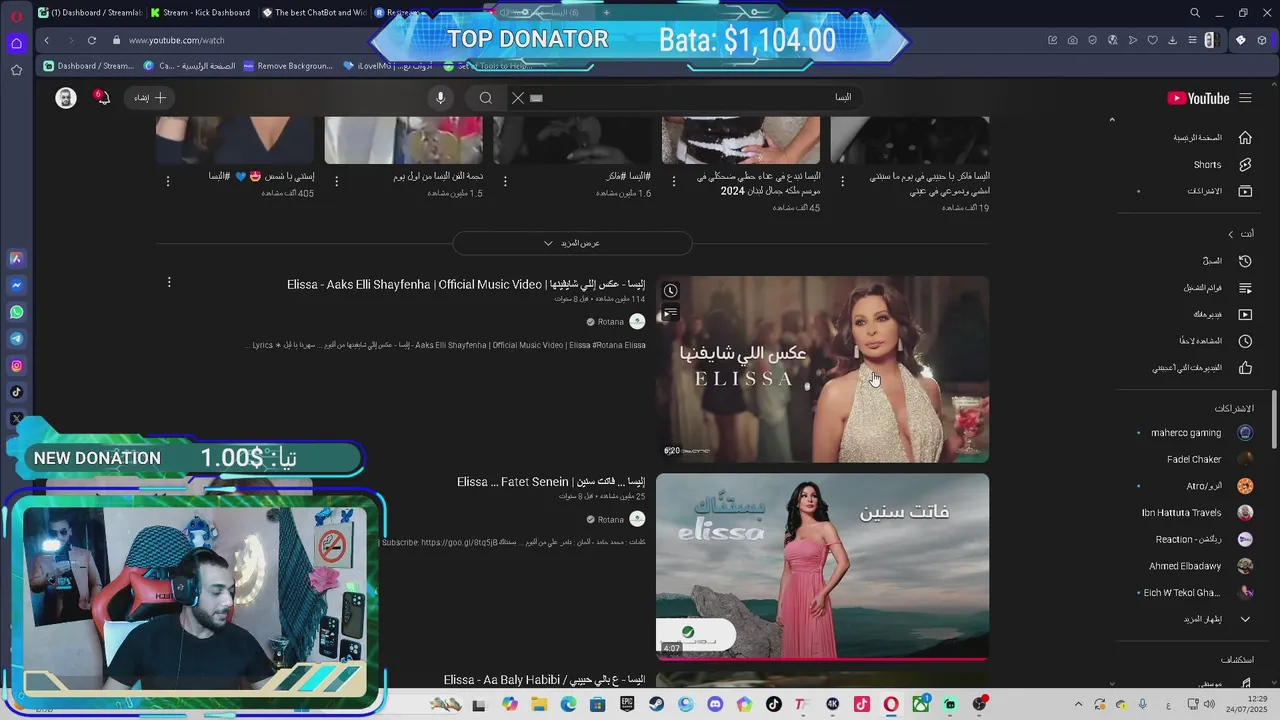Viewport: 1280px width, 720px height.
Task: Open Aria AI icon in Opera sidebar
Action: point(16,258)
